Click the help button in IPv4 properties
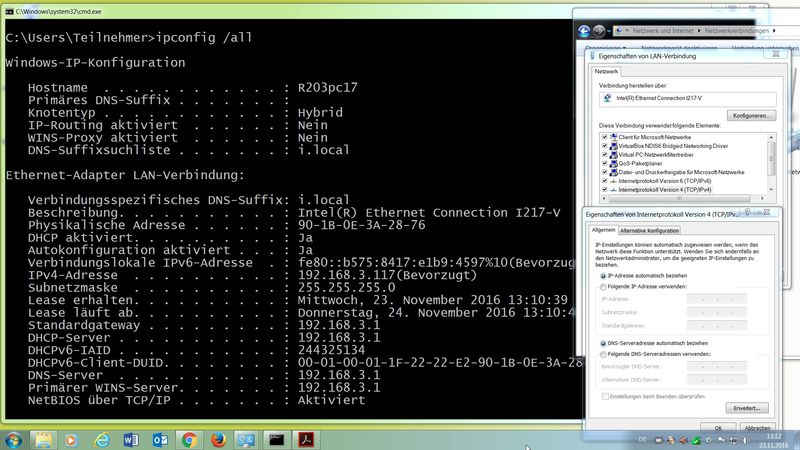 (x=747, y=212)
